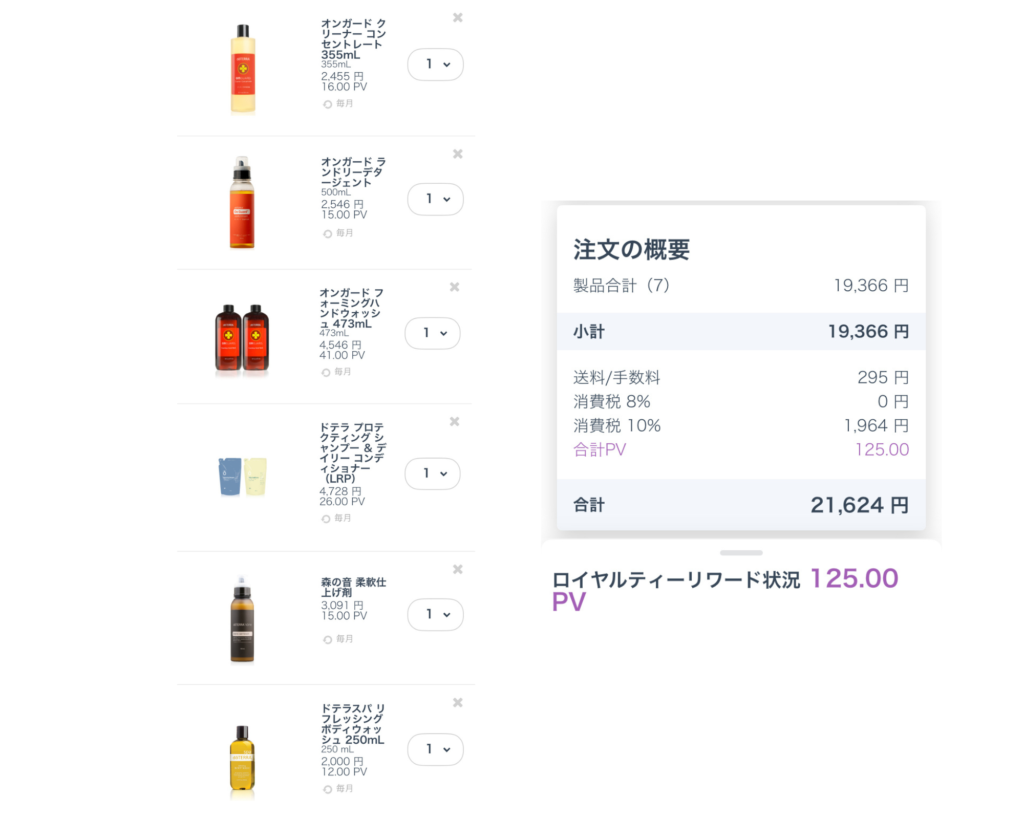Image resolution: width=1024 pixels, height=819 pixels.
Task: Open quantity dropdown for クリーナー コンセントレート
Action: point(436,65)
